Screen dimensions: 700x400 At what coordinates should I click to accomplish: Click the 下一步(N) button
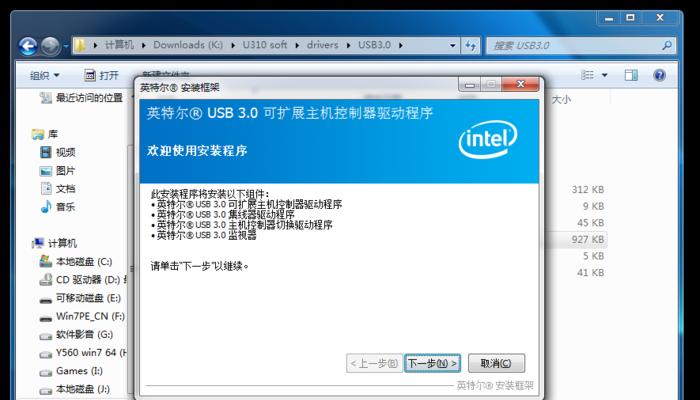(x=432, y=363)
